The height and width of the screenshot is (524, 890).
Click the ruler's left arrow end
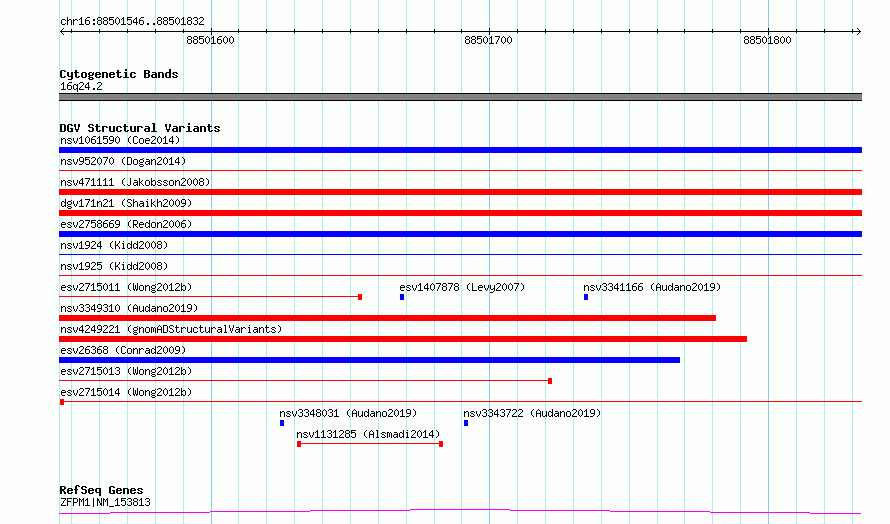tap(63, 31)
